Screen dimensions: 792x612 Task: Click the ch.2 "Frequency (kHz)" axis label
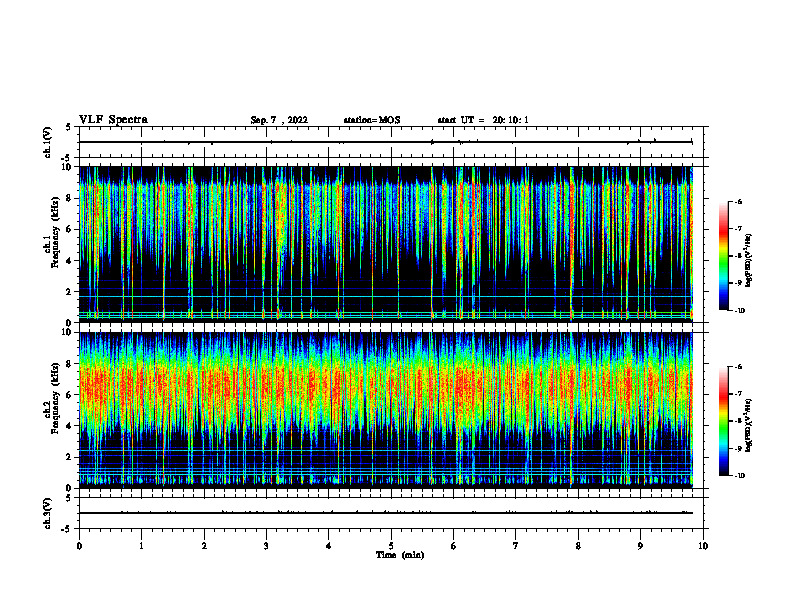pos(55,398)
